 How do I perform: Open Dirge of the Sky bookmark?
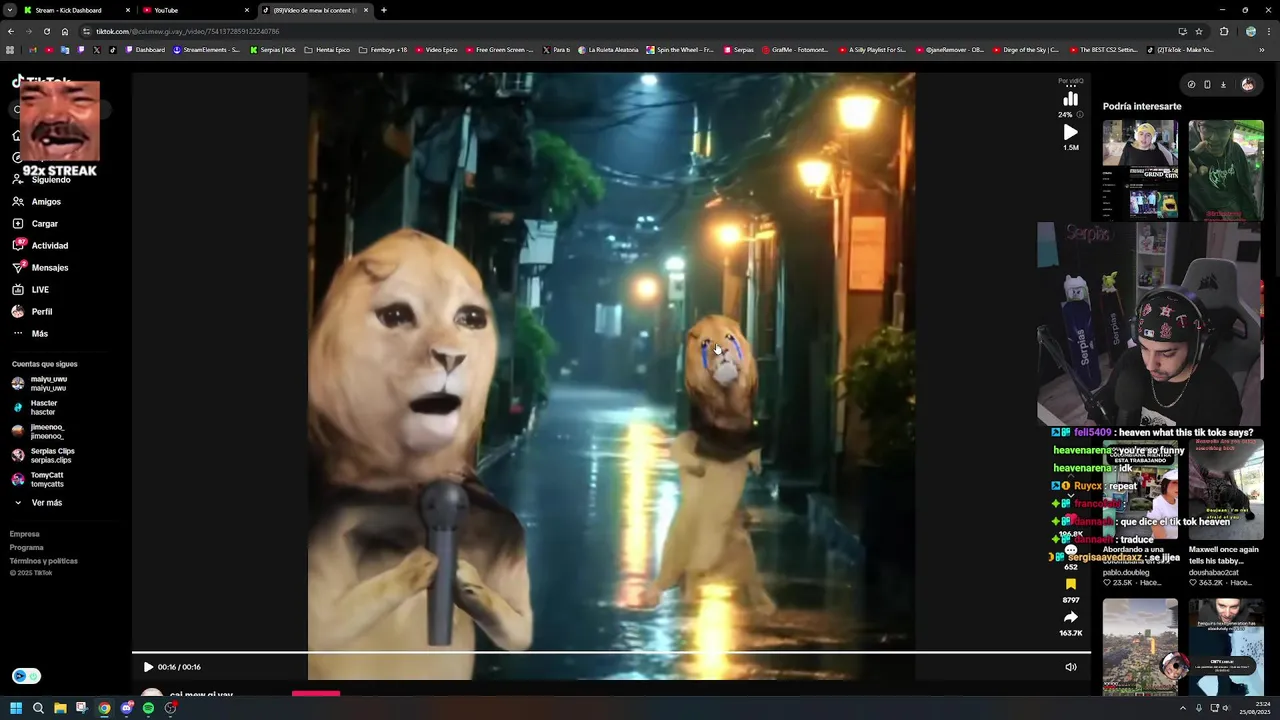[x=1025, y=50]
